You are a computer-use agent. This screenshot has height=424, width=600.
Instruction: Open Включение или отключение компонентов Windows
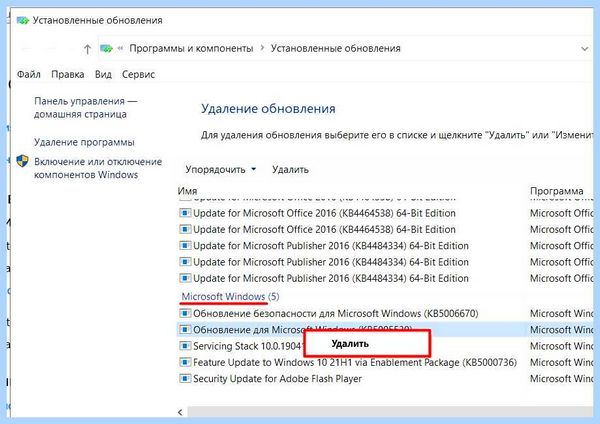click(x=98, y=168)
